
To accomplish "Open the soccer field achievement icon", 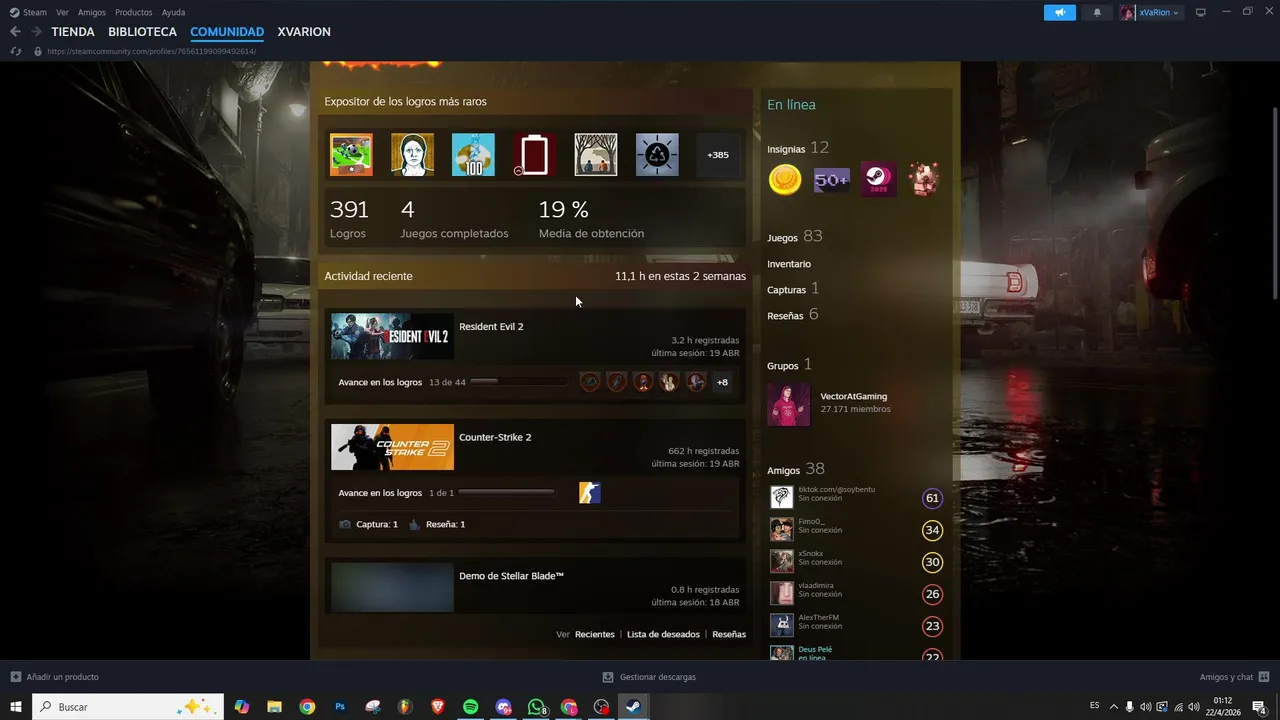I will (x=351, y=155).
